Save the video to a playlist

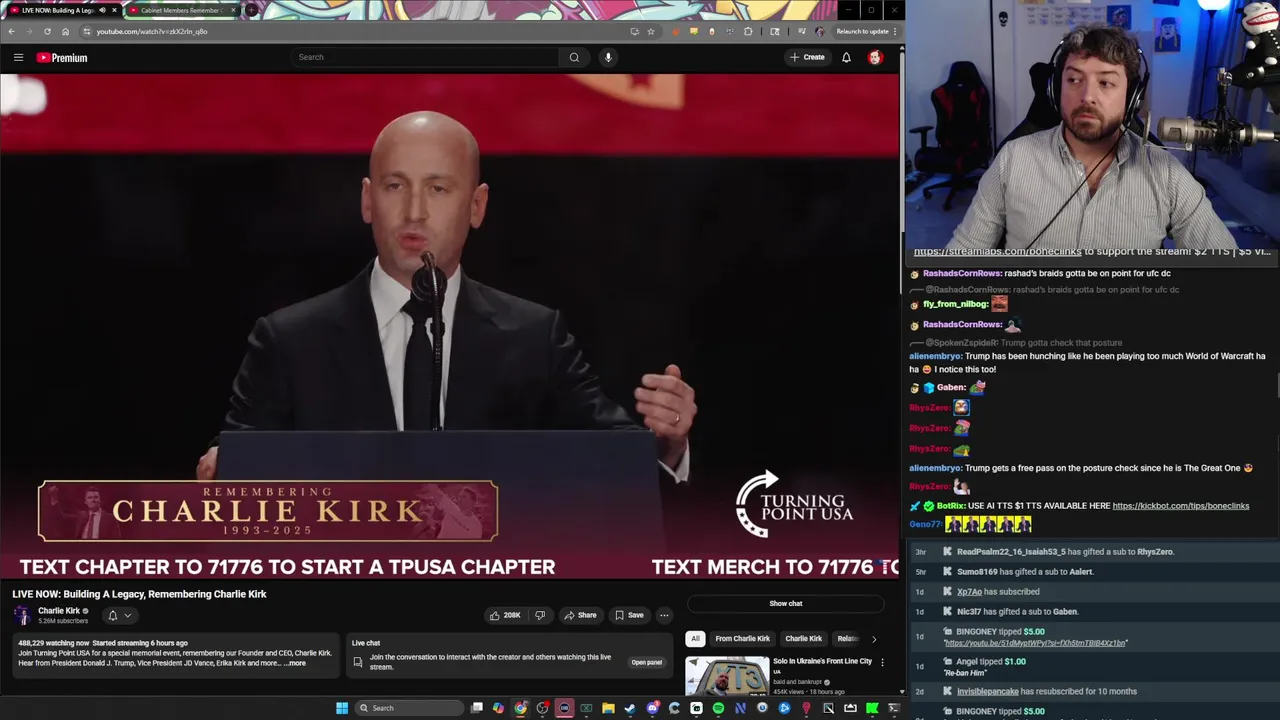629,615
